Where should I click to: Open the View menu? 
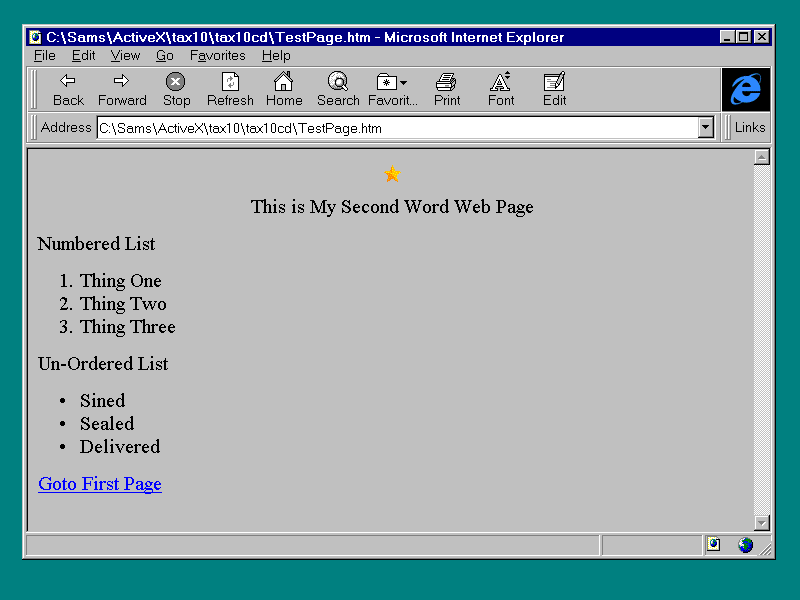(x=125, y=56)
